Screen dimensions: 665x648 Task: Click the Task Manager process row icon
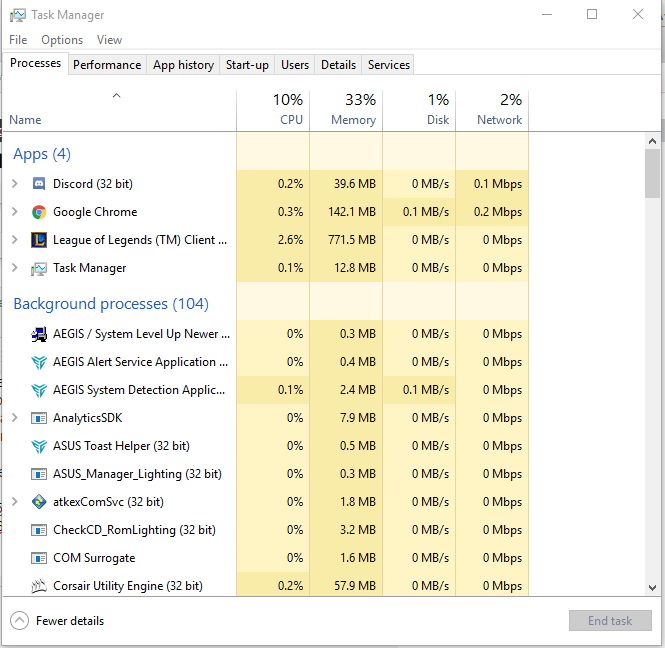click(39, 268)
